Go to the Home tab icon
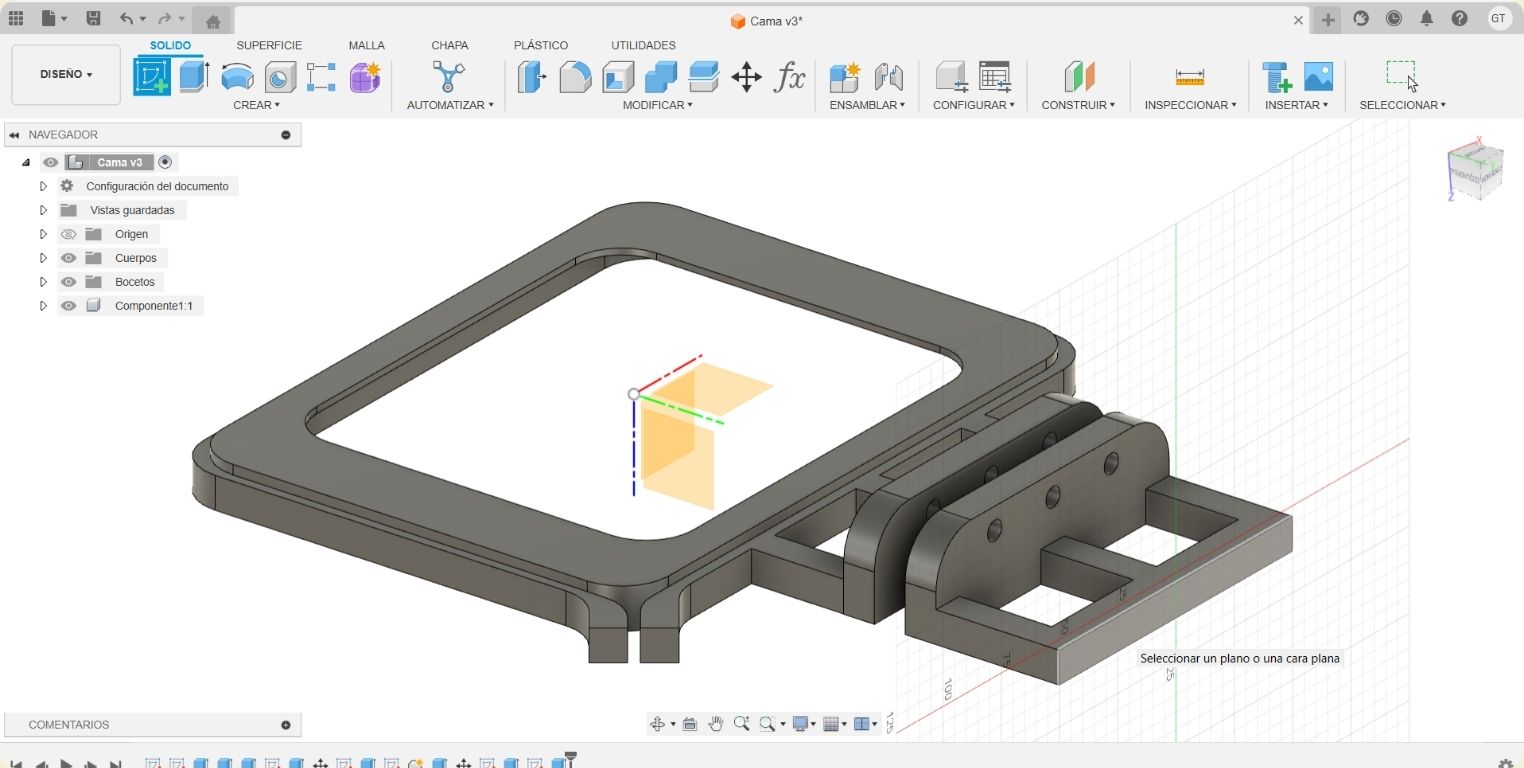Image resolution: width=1524 pixels, height=768 pixels. click(x=212, y=21)
